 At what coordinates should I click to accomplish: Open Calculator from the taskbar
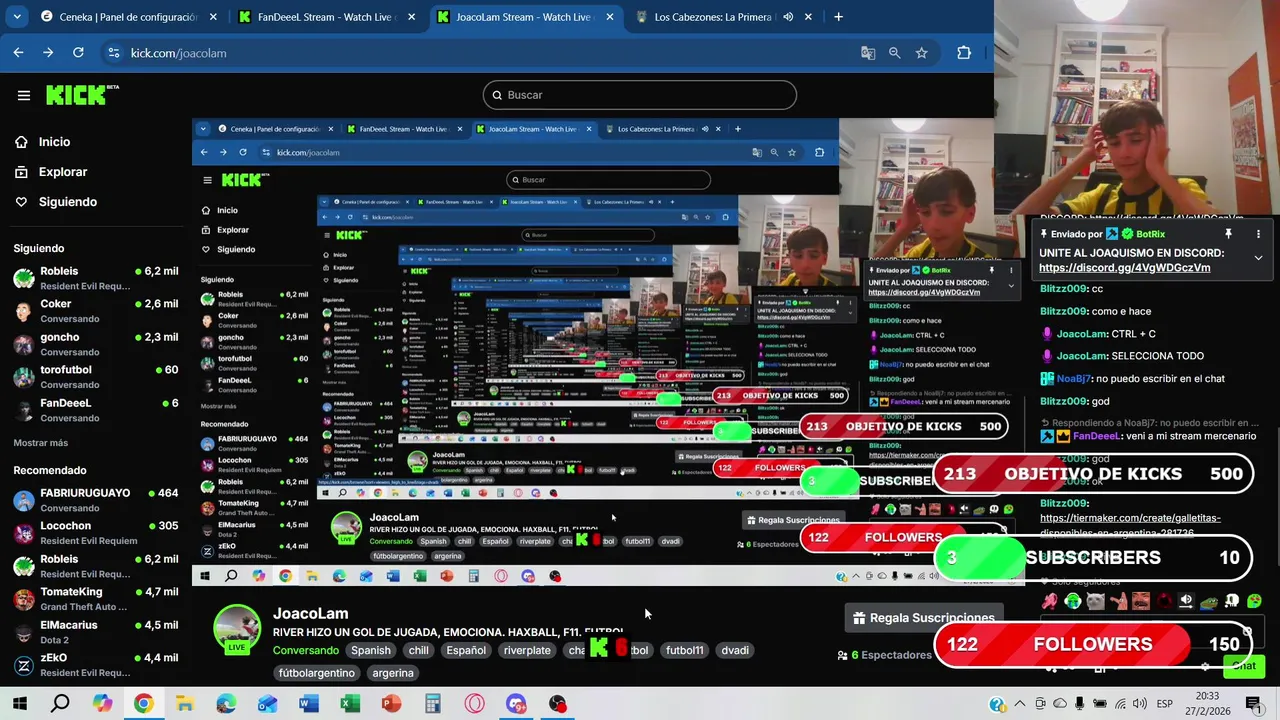pos(432,704)
